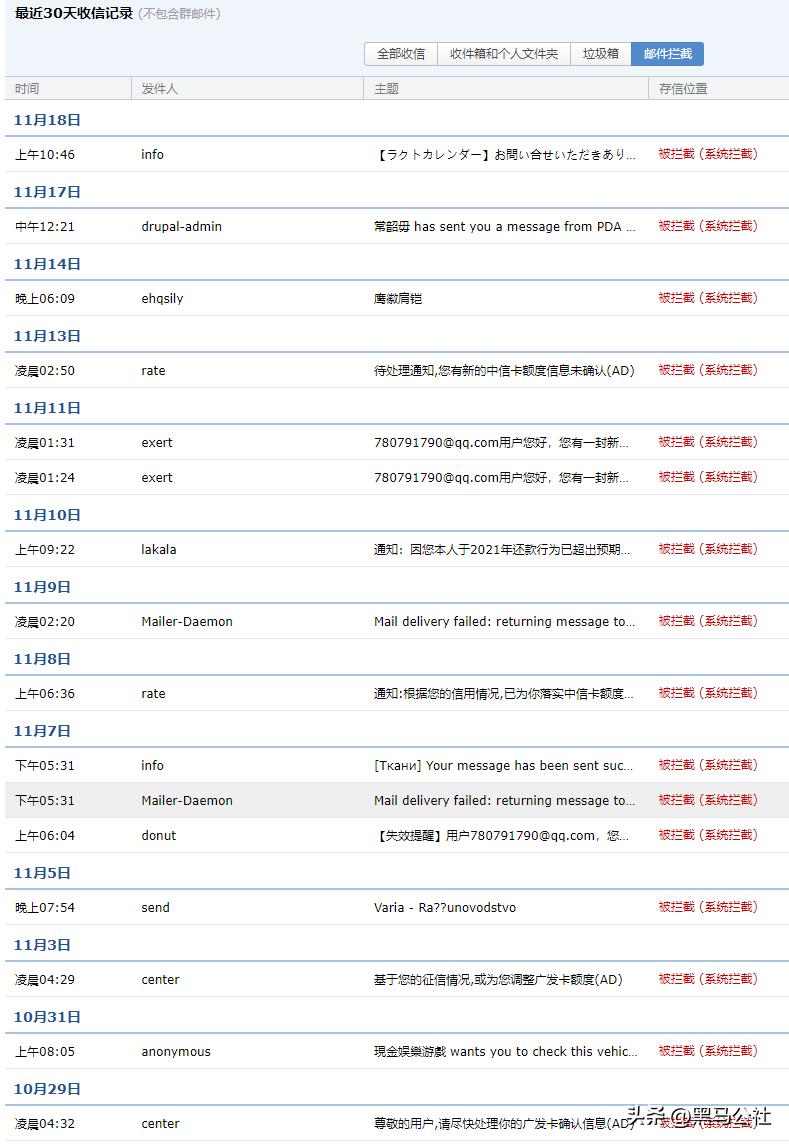The image size is (789, 1144).
Task: Click the 存信位置 column header
Action: coord(682,88)
